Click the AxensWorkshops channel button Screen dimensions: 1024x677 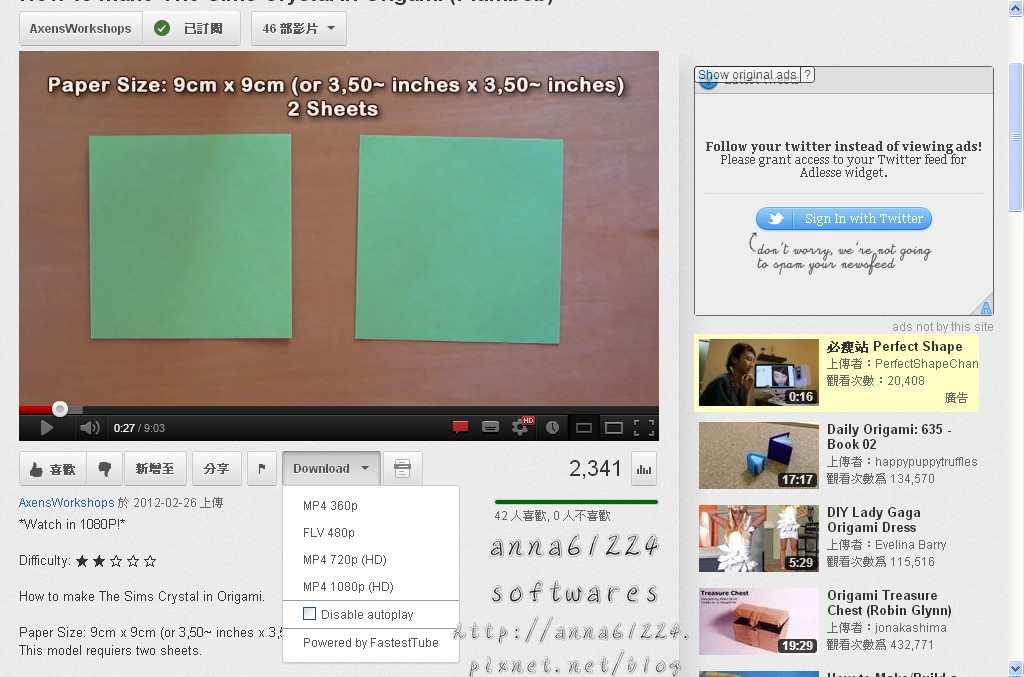click(x=80, y=29)
